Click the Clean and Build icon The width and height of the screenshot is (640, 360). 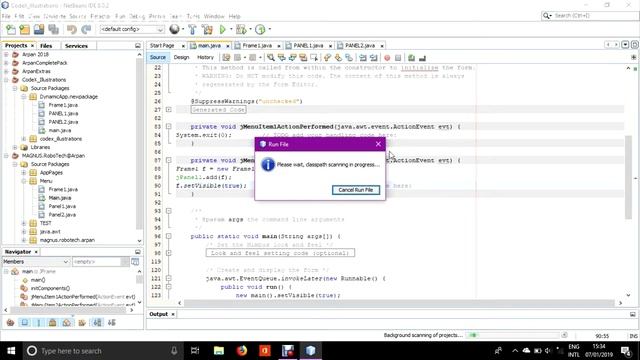click(207, 29)
